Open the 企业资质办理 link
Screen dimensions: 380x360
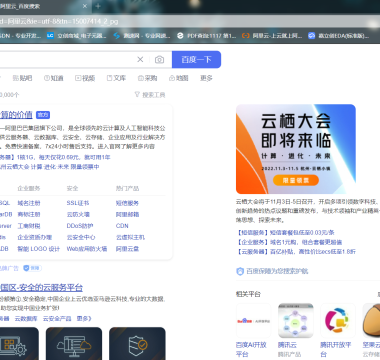35,237
